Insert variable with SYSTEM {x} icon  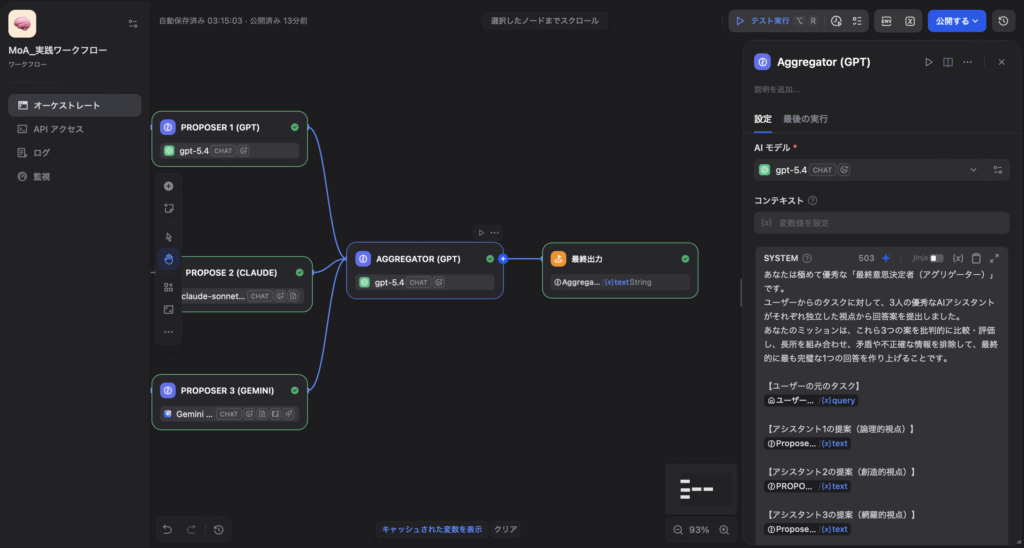point(959,258)
